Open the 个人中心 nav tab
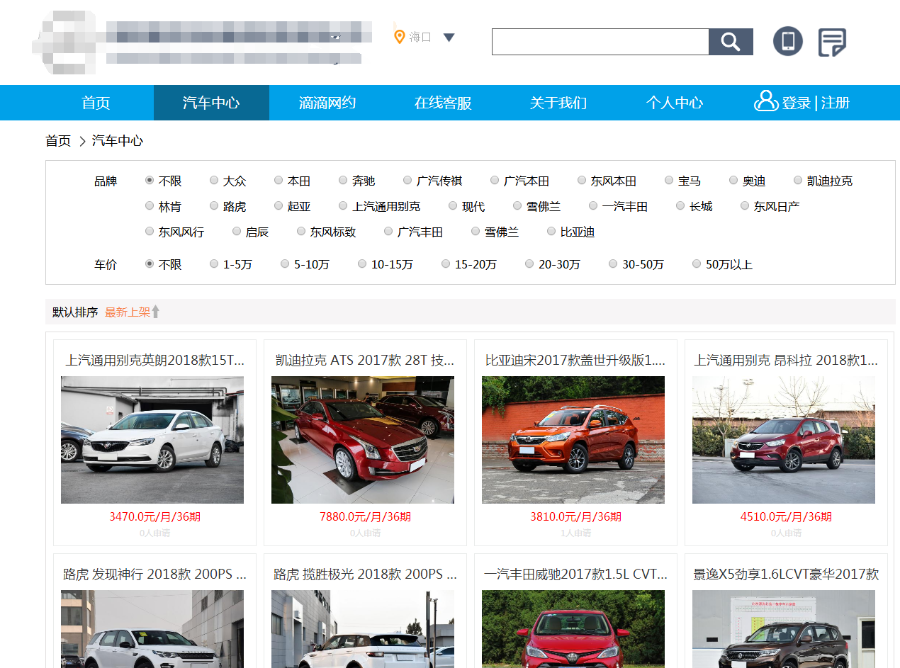 coord(674,103)
